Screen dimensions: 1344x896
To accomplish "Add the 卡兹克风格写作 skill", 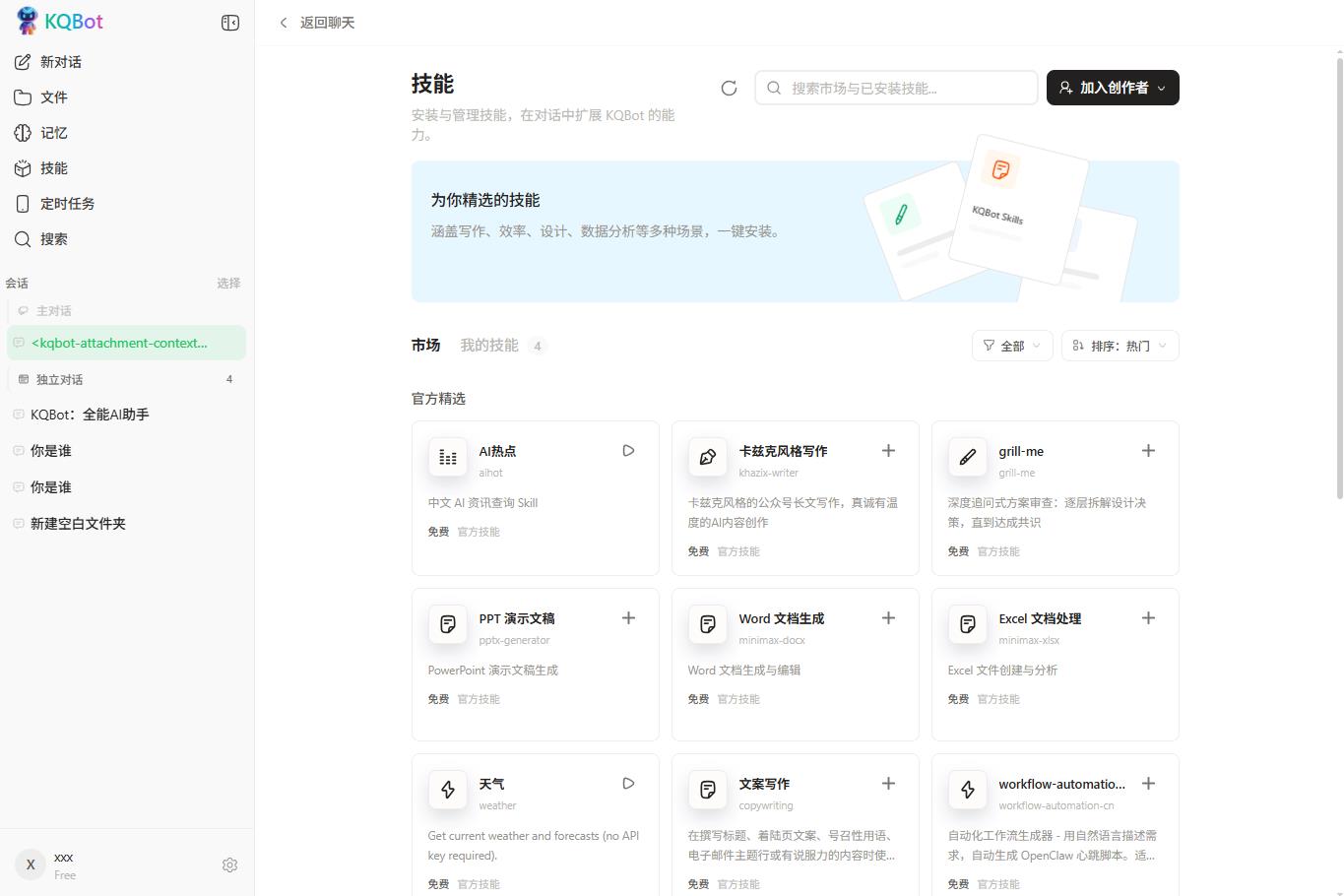I will 888,451.
